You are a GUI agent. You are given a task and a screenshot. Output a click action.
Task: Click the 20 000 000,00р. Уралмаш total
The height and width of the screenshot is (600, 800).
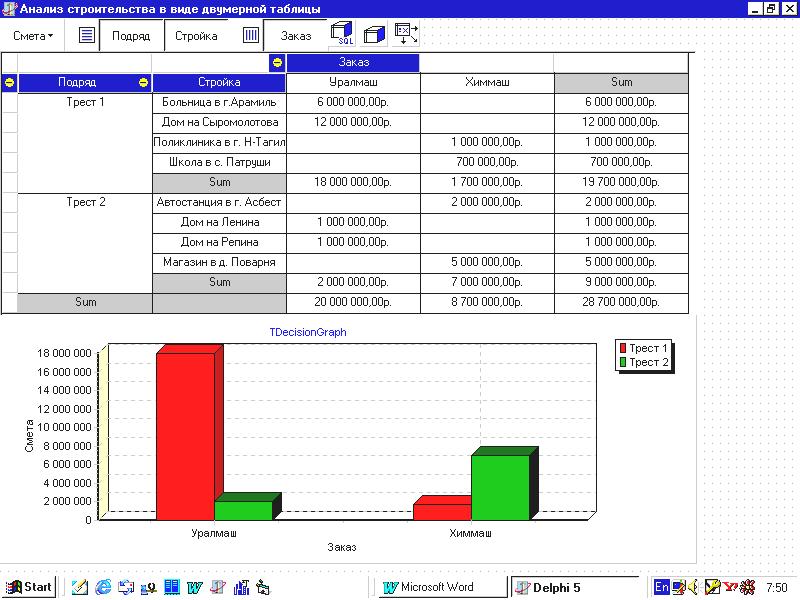coord(353,302)
